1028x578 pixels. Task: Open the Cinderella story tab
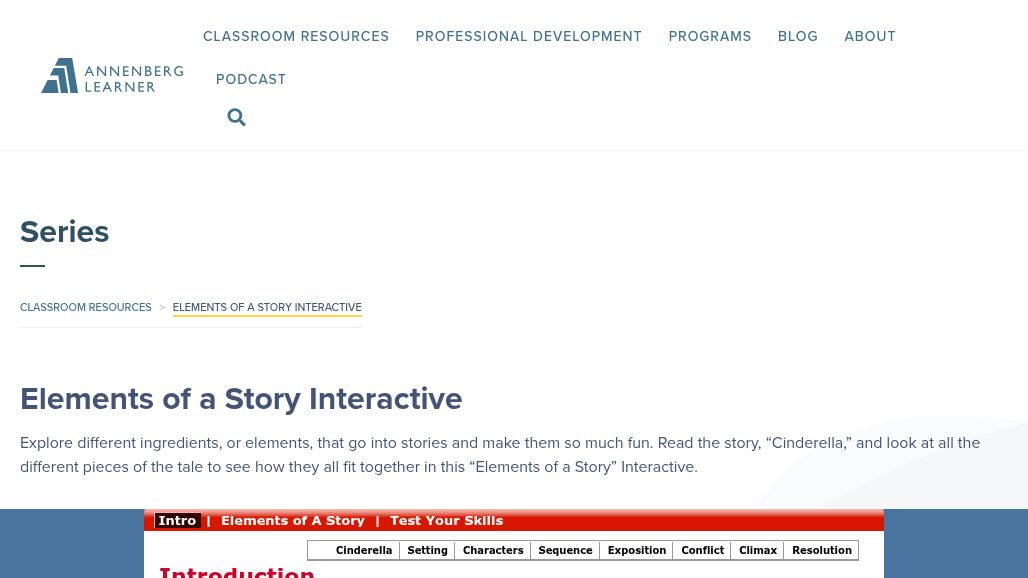click(363, 550)
